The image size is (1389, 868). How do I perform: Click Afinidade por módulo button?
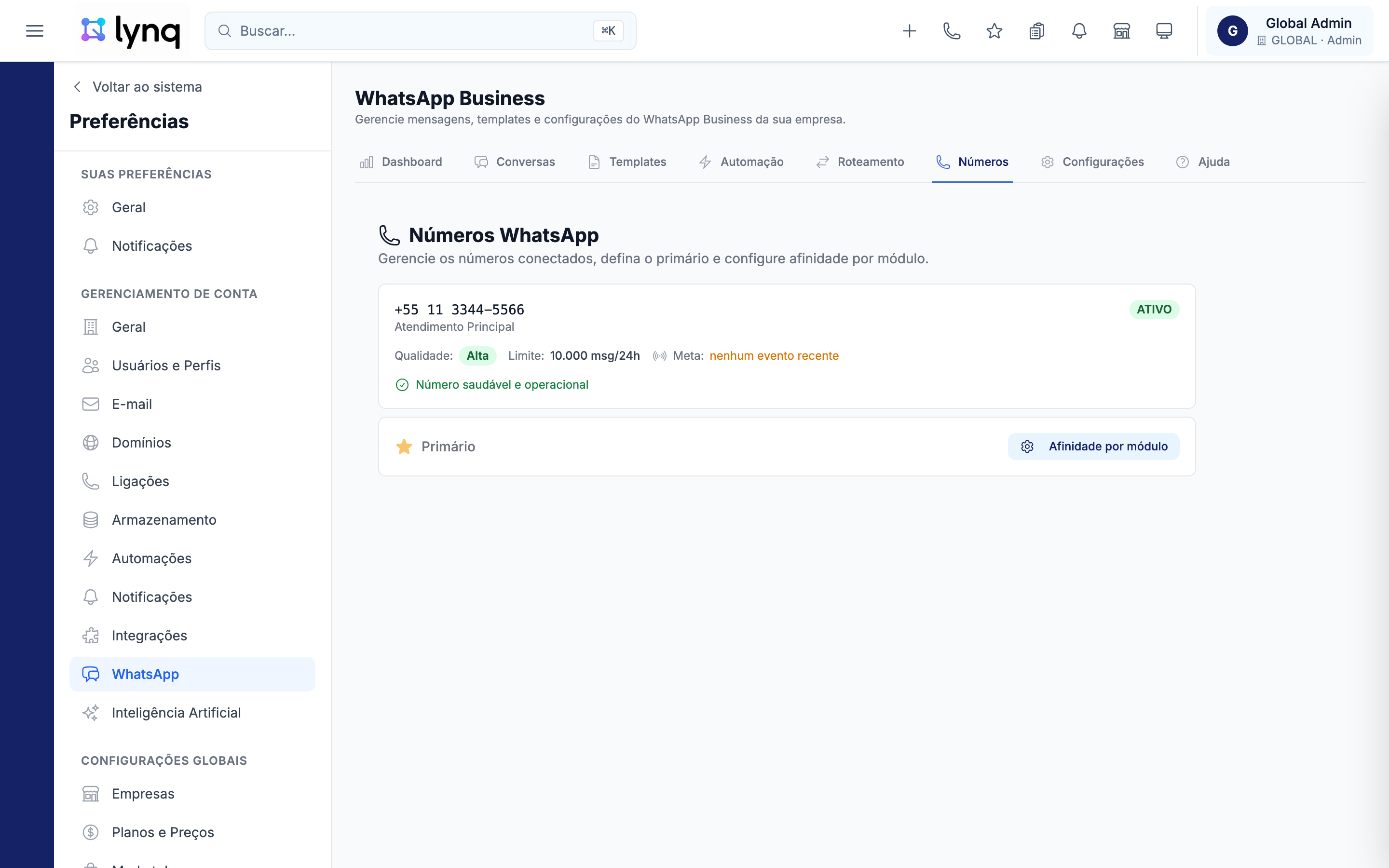click(x=1093, y=447)
